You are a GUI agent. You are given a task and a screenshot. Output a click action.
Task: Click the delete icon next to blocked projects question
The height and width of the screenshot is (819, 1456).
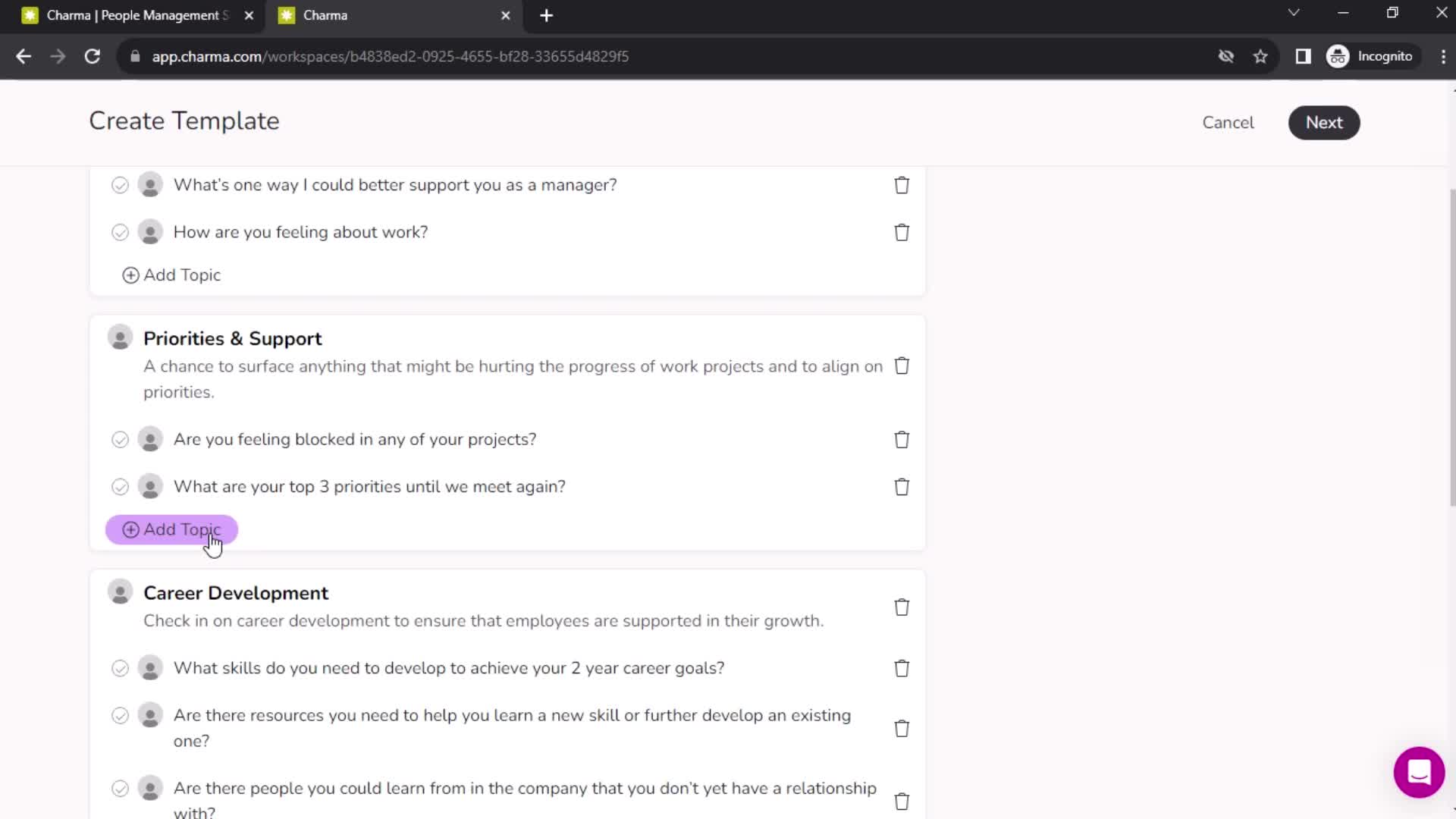tap(902, 439)
